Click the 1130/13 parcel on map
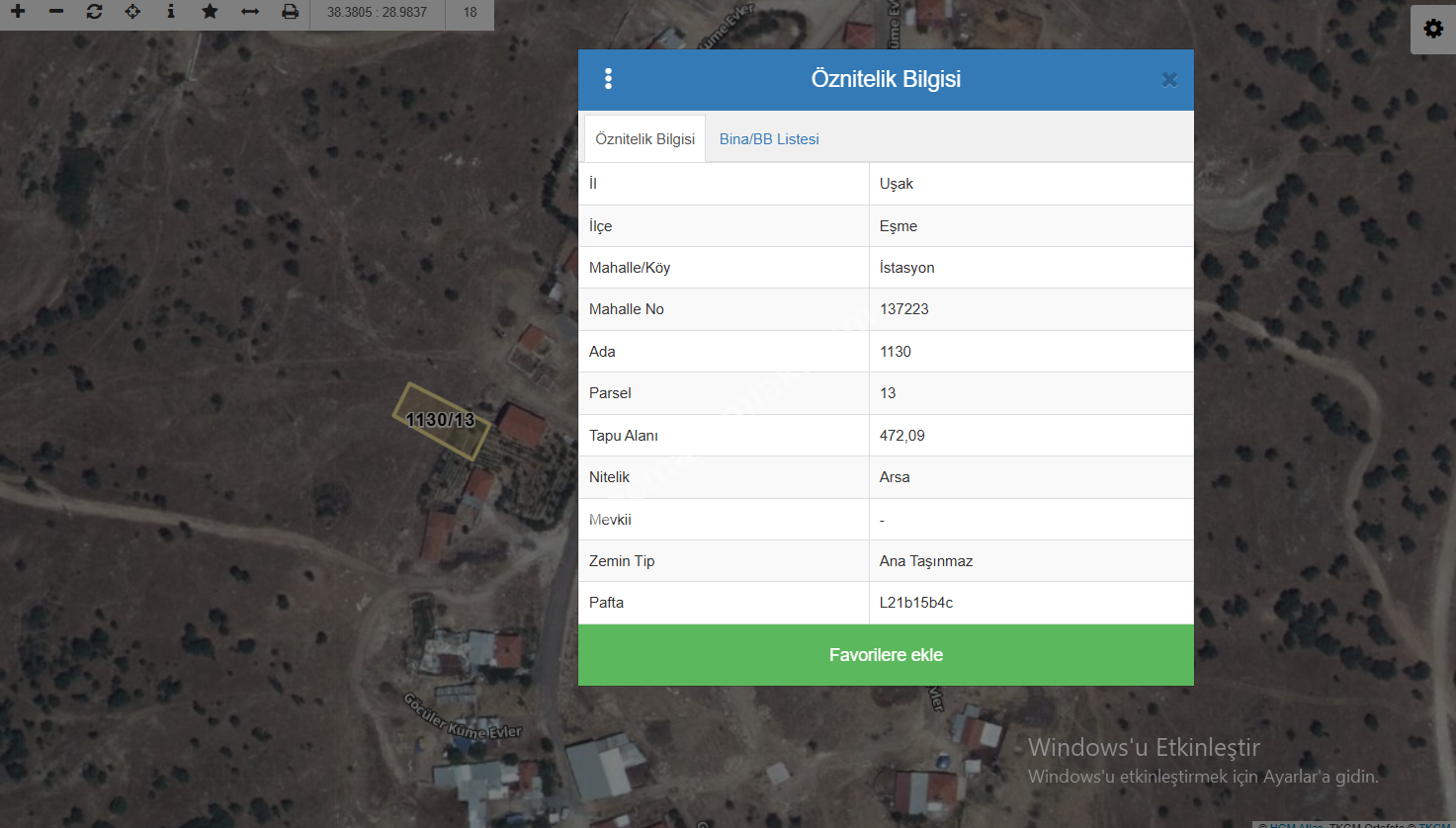The width and height of the screenshot is (1456, 828). click(x=441, y=421)
